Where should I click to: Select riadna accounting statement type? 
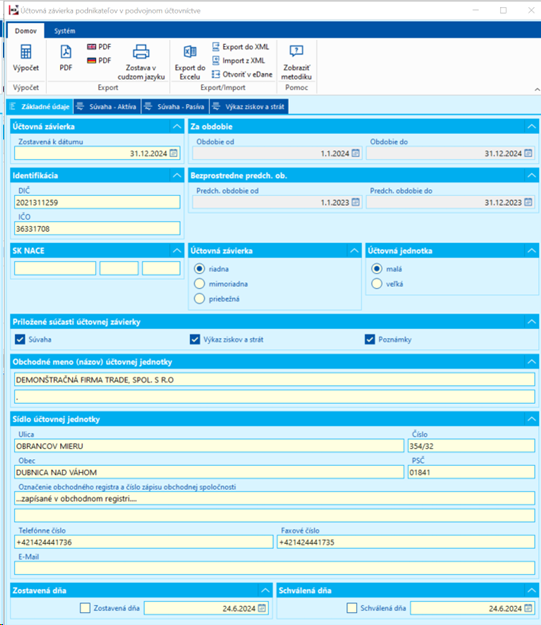(199, 269)
